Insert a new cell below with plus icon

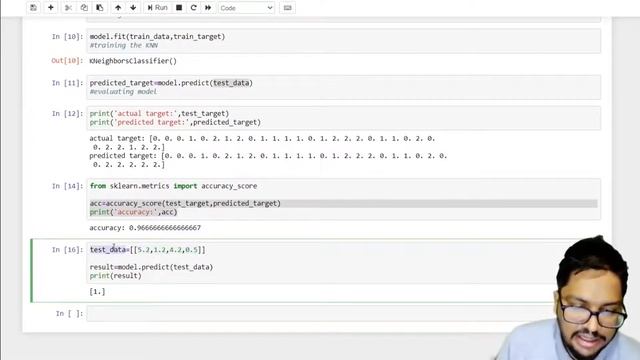pyautogui.click(x=51, y=8)
